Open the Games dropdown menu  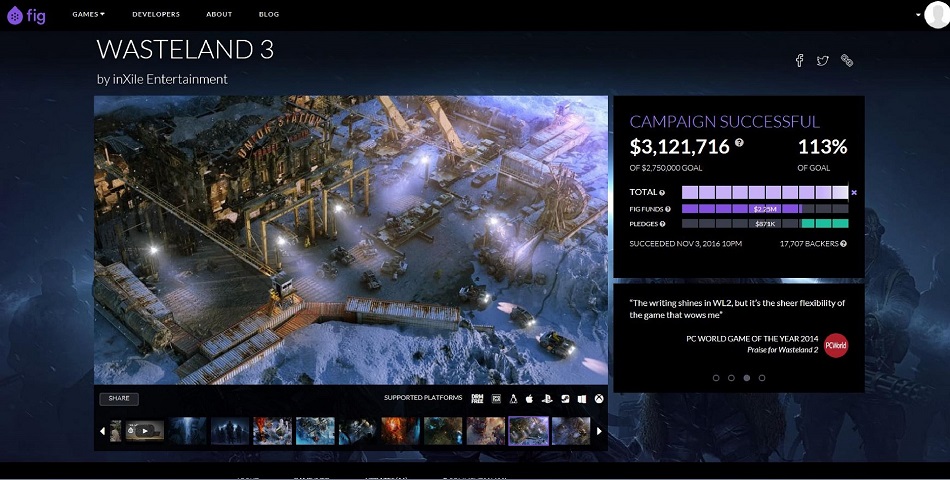(x=88, y=14)
